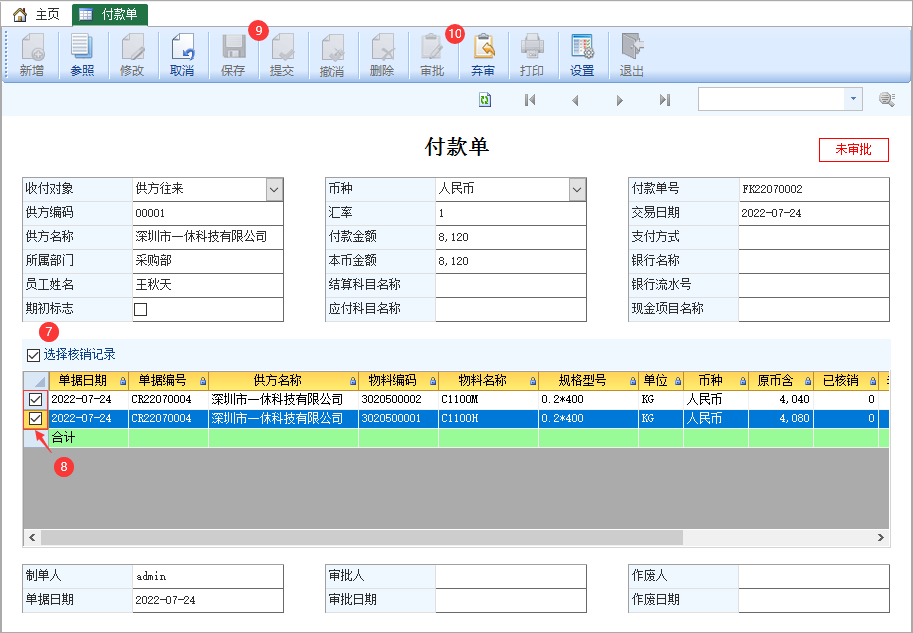Click the 付款单号 field FK22070002
The width and height of the screenshot is (913, 633).
(813, 189)
